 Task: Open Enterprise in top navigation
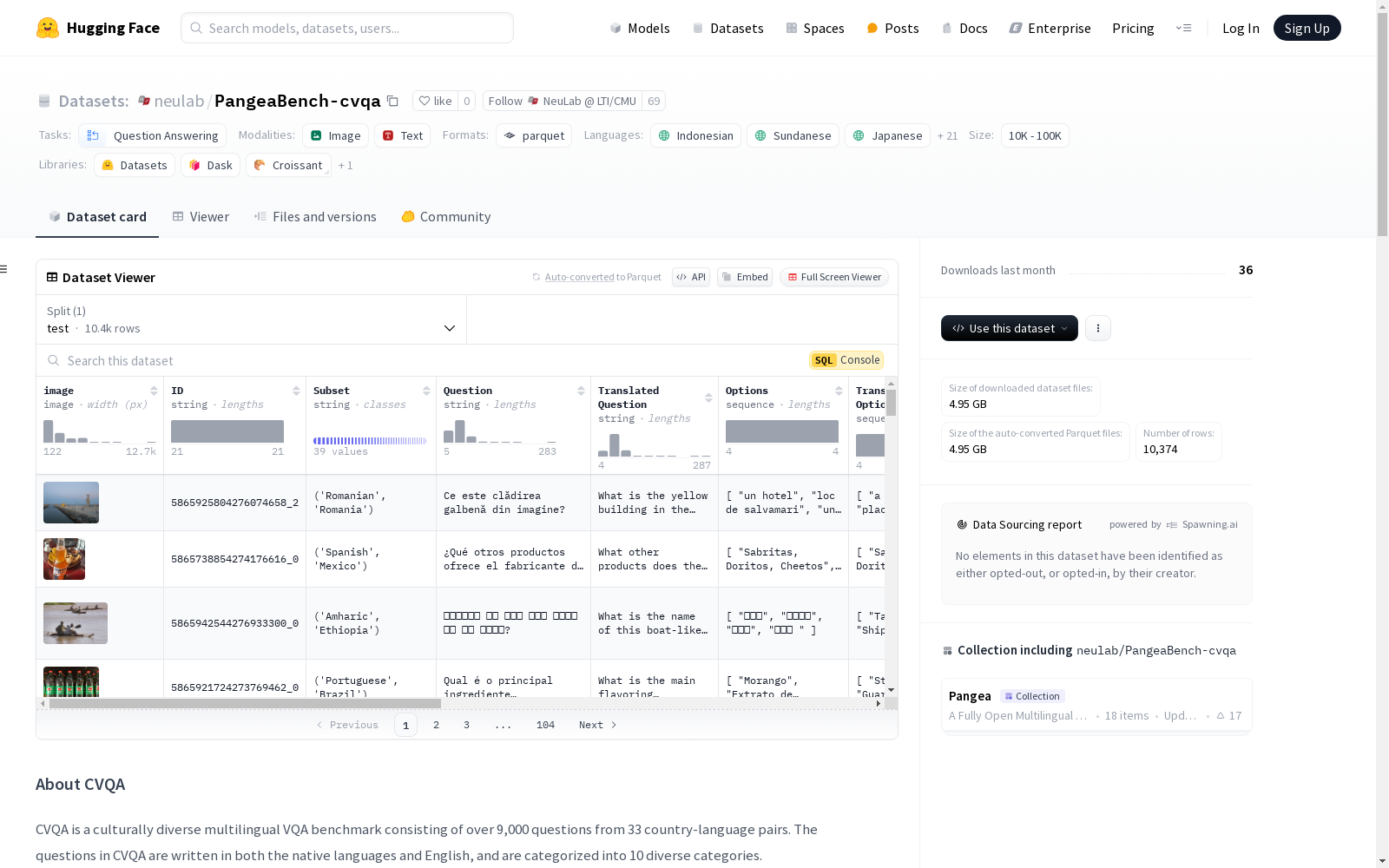pyautogui.click(x=1050, y=28)
